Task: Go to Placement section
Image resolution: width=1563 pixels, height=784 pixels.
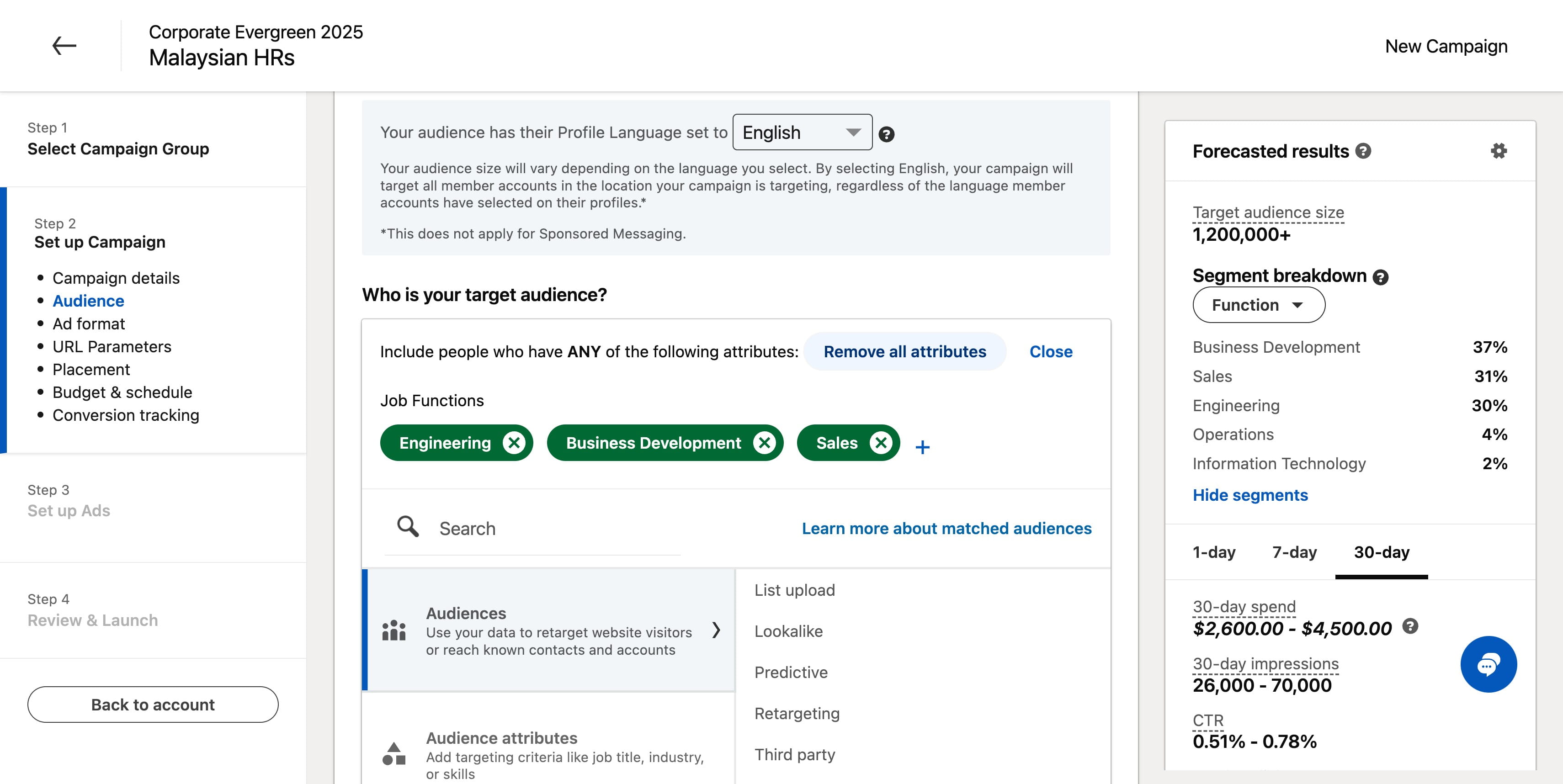Action: click(91, 370)
